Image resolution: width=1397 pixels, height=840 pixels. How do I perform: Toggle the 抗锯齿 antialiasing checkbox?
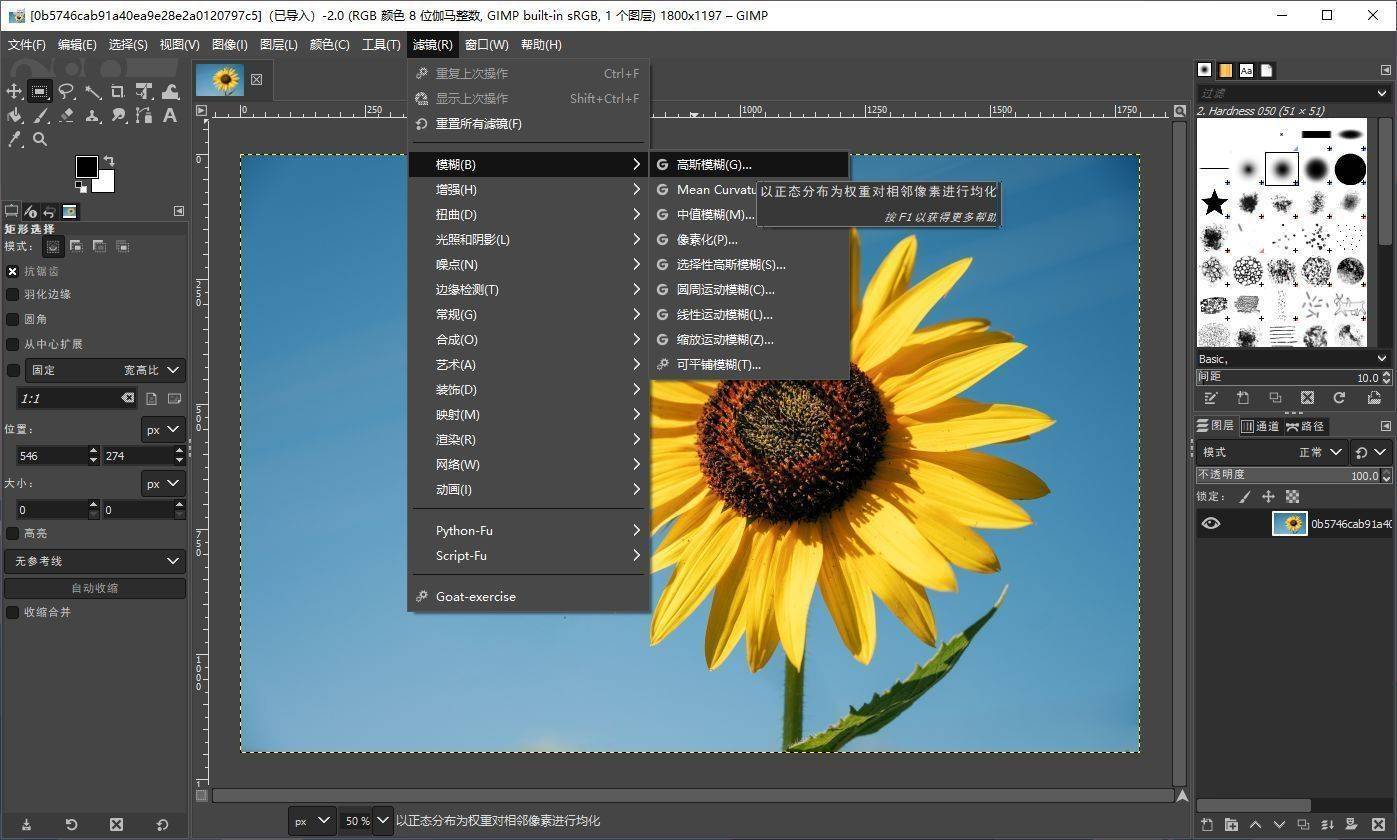point(13,271)
